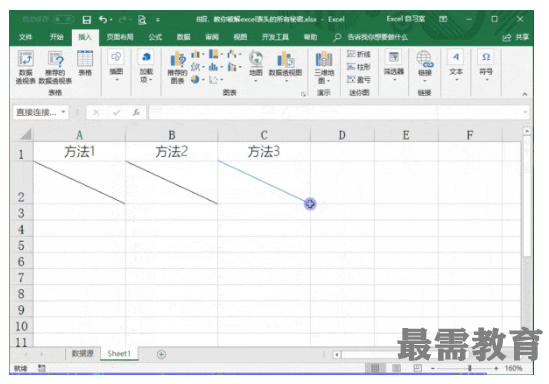Select column A header
Screen dimensions: 549x384
click(x=79, y=135)
